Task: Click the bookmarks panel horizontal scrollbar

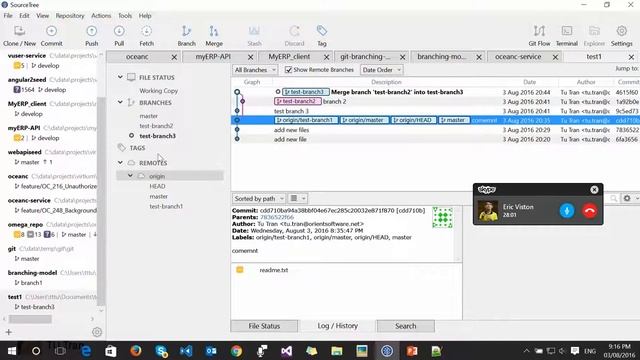Action: coord(31,319)
